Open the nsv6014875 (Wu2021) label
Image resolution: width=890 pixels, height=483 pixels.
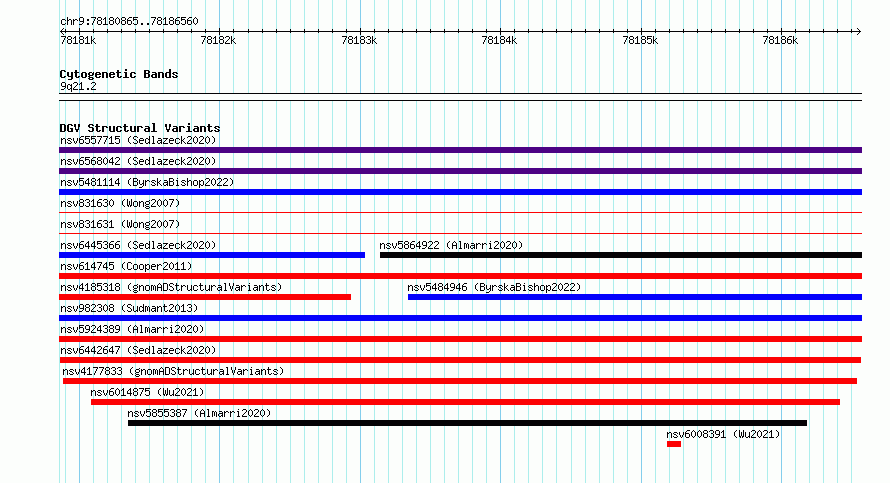(x=147, y=392)
